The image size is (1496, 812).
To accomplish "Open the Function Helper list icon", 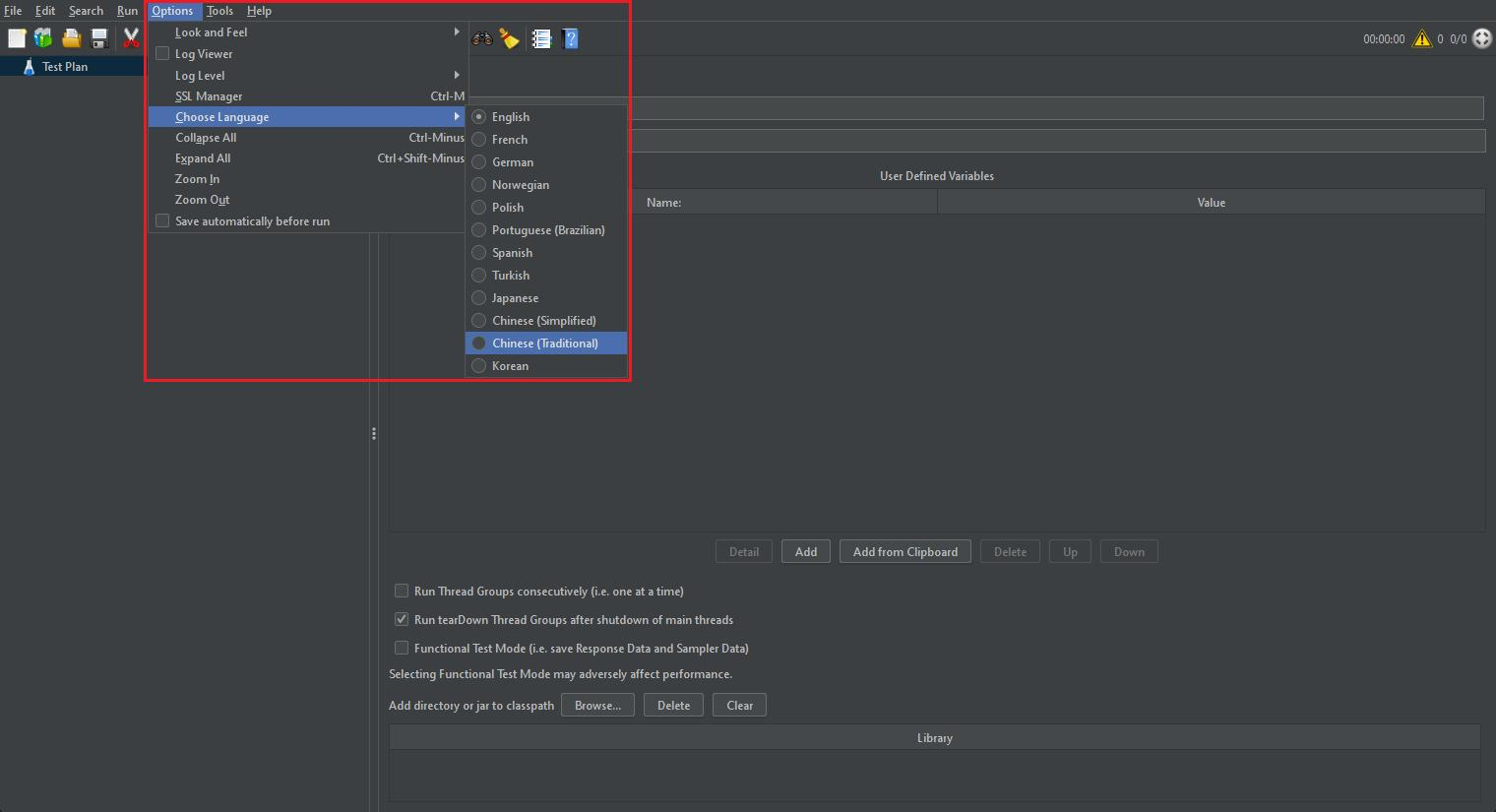I will (x=541, y=38).
